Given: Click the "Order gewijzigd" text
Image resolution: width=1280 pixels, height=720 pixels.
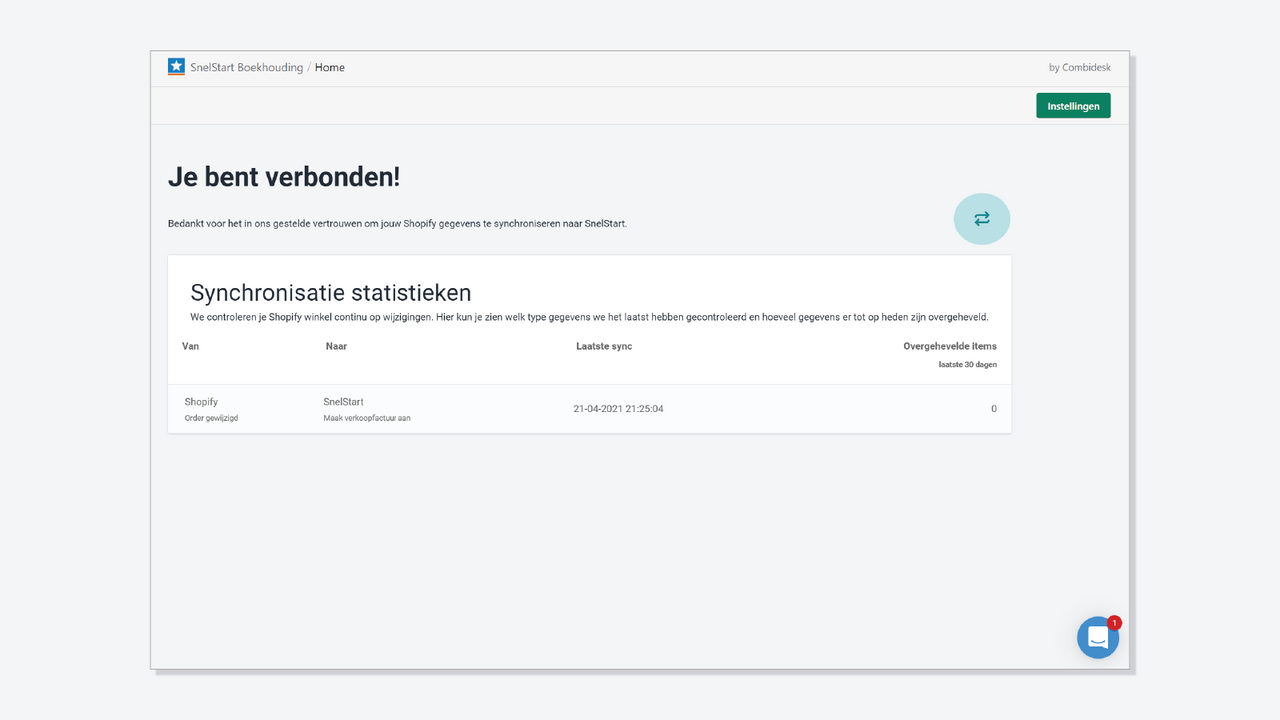Looking at the screenshot, I should [x=211, y=418].
